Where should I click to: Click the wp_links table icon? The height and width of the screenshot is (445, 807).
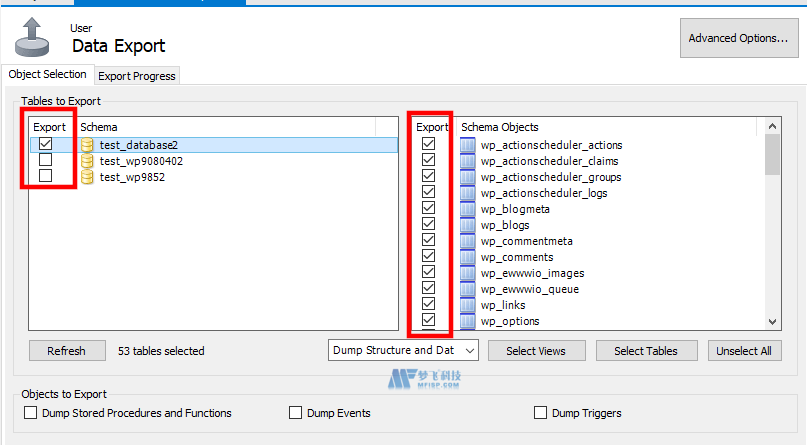click(x=467, y=305)
